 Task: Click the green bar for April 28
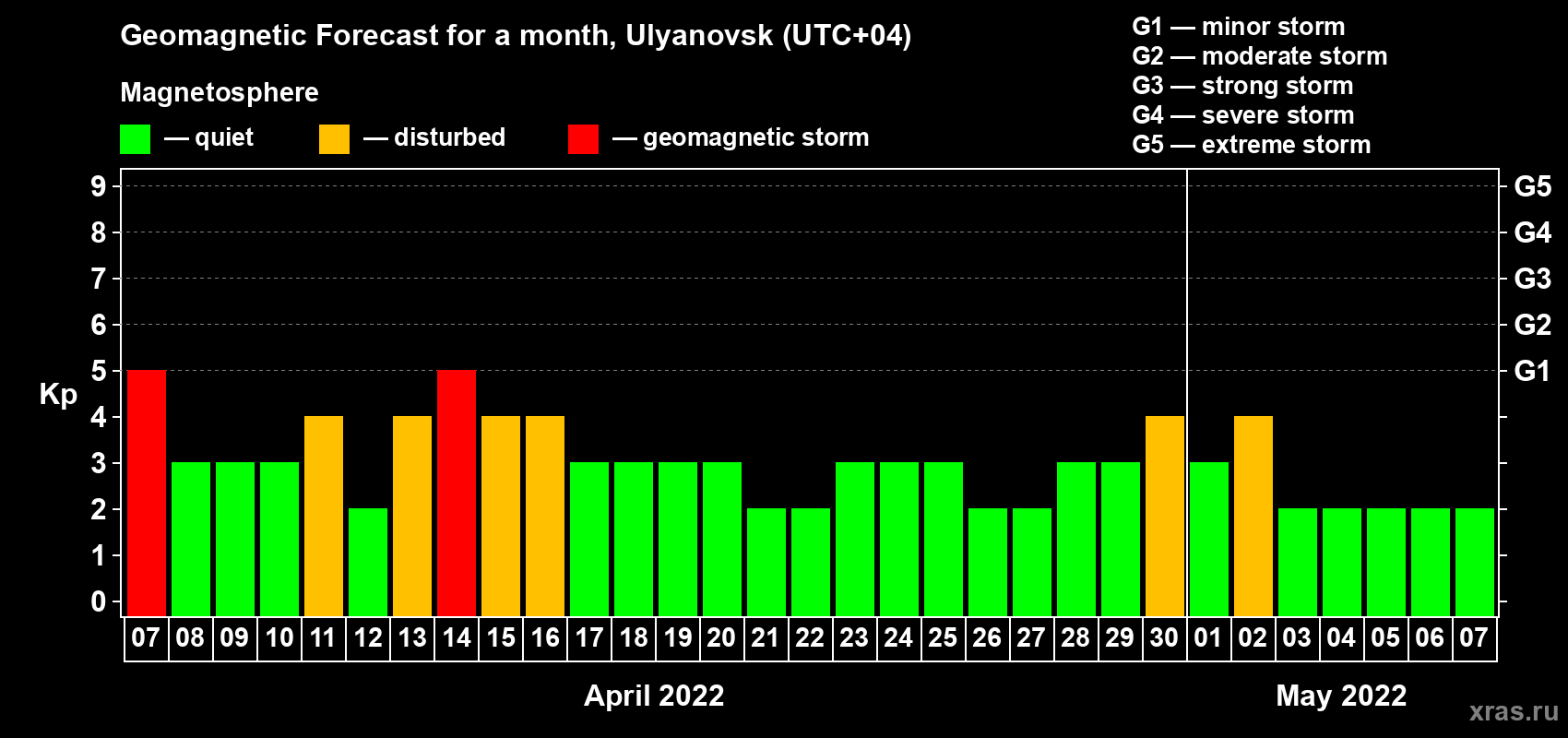[1076, 540]
